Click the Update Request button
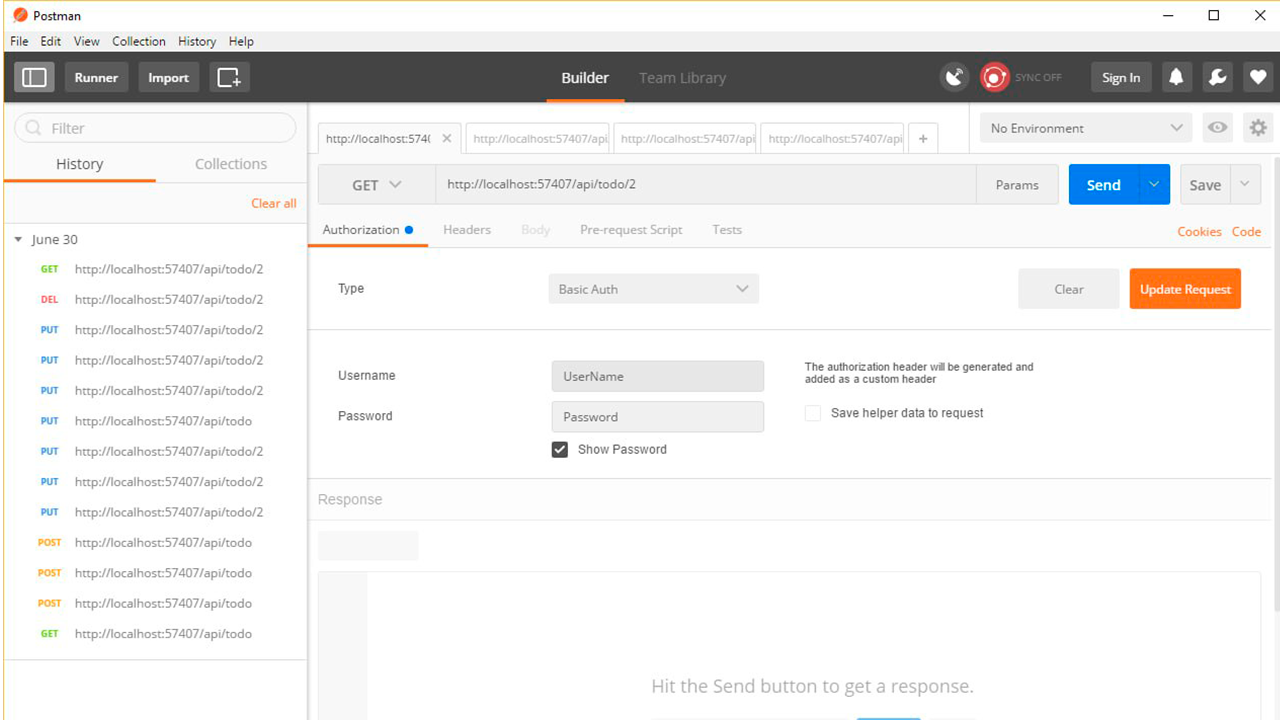Screen dimensions: 1280x720 coord(1185,289)
